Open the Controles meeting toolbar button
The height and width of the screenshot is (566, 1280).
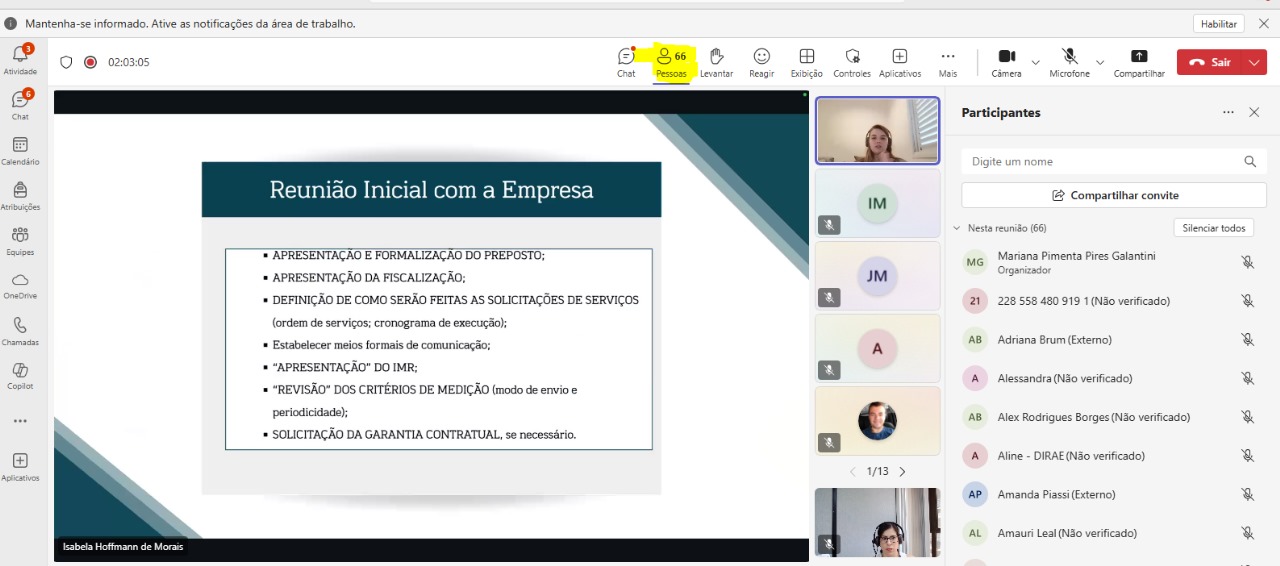(x=852, y=62)
